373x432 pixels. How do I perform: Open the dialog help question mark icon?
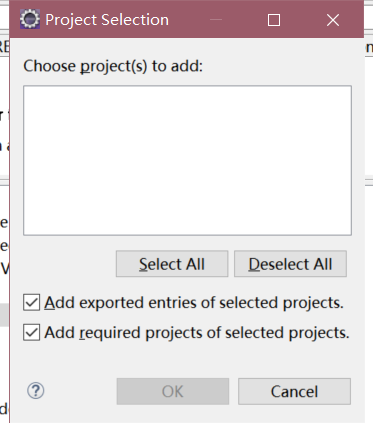(x=35, y=391)
